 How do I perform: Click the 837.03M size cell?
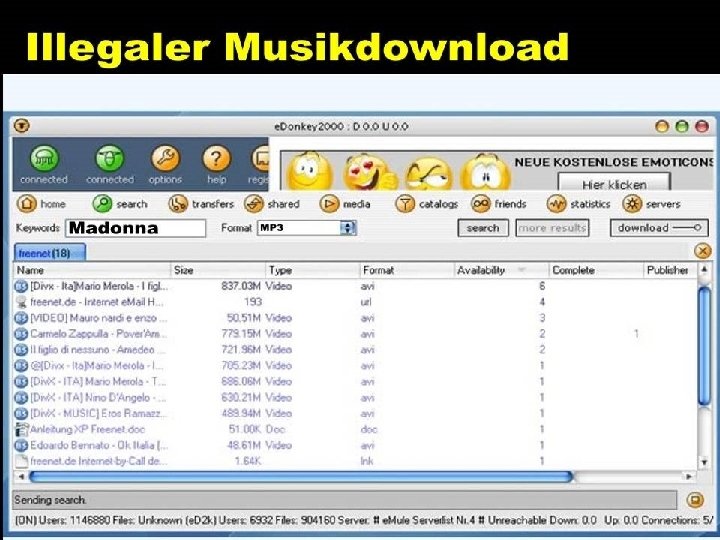[x=241, y=286]
